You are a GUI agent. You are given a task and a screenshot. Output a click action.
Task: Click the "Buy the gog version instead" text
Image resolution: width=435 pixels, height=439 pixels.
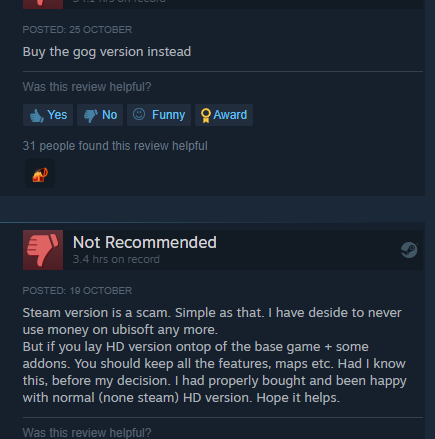(107, 52)
